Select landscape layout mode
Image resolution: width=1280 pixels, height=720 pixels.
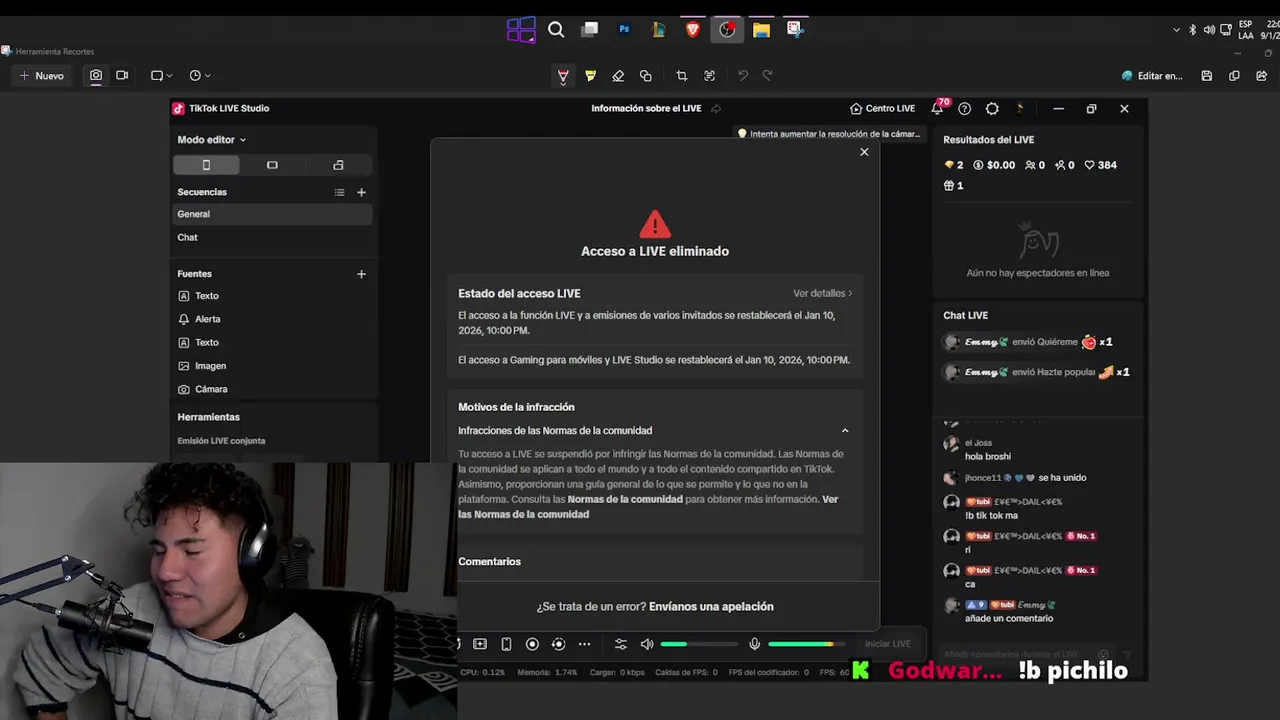[272, 165]
